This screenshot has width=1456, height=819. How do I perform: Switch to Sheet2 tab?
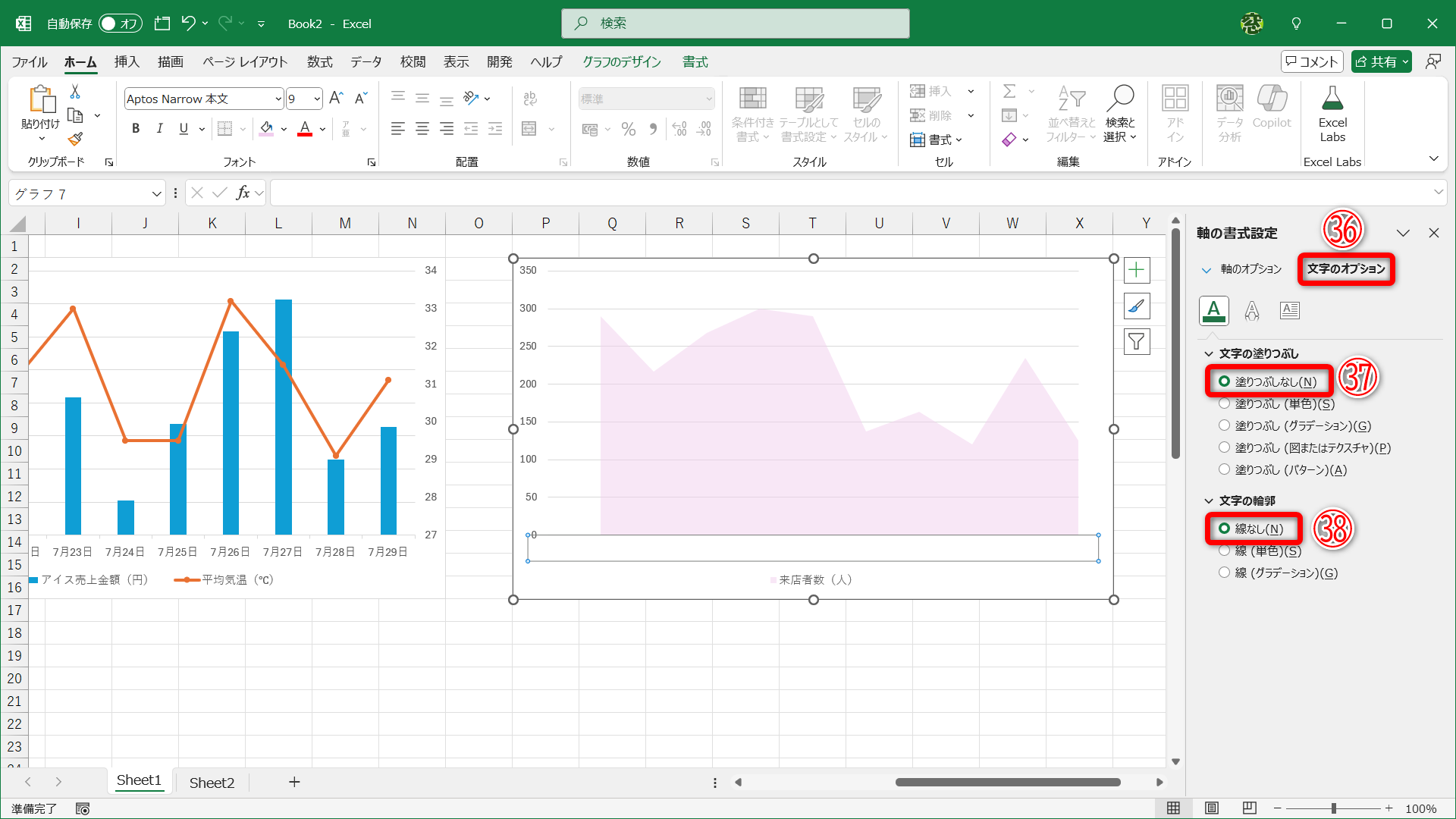click(x=212, y=783)
